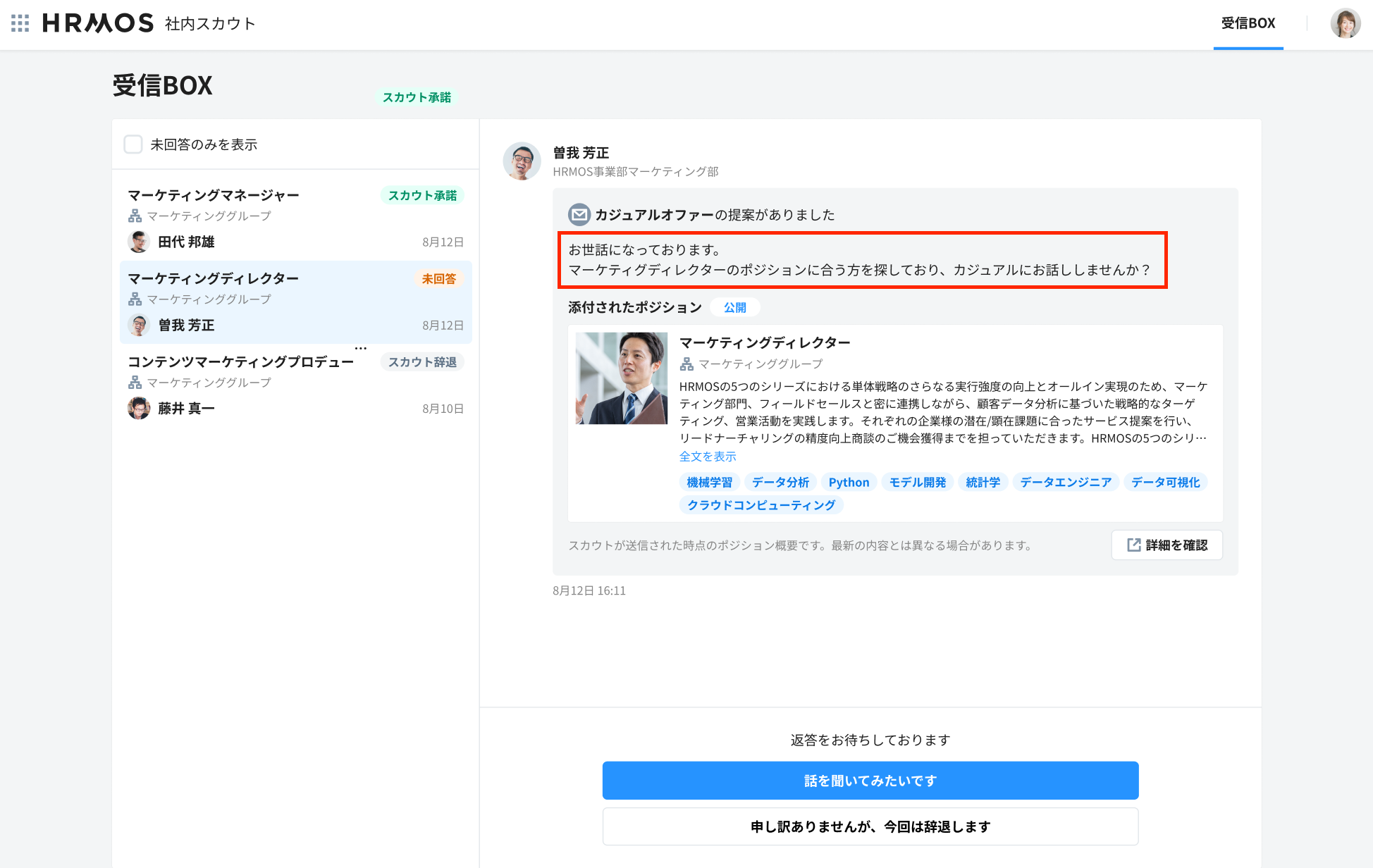
Task: Click the マーケティングディレクター position title link
Action: (x=765, y=342)
